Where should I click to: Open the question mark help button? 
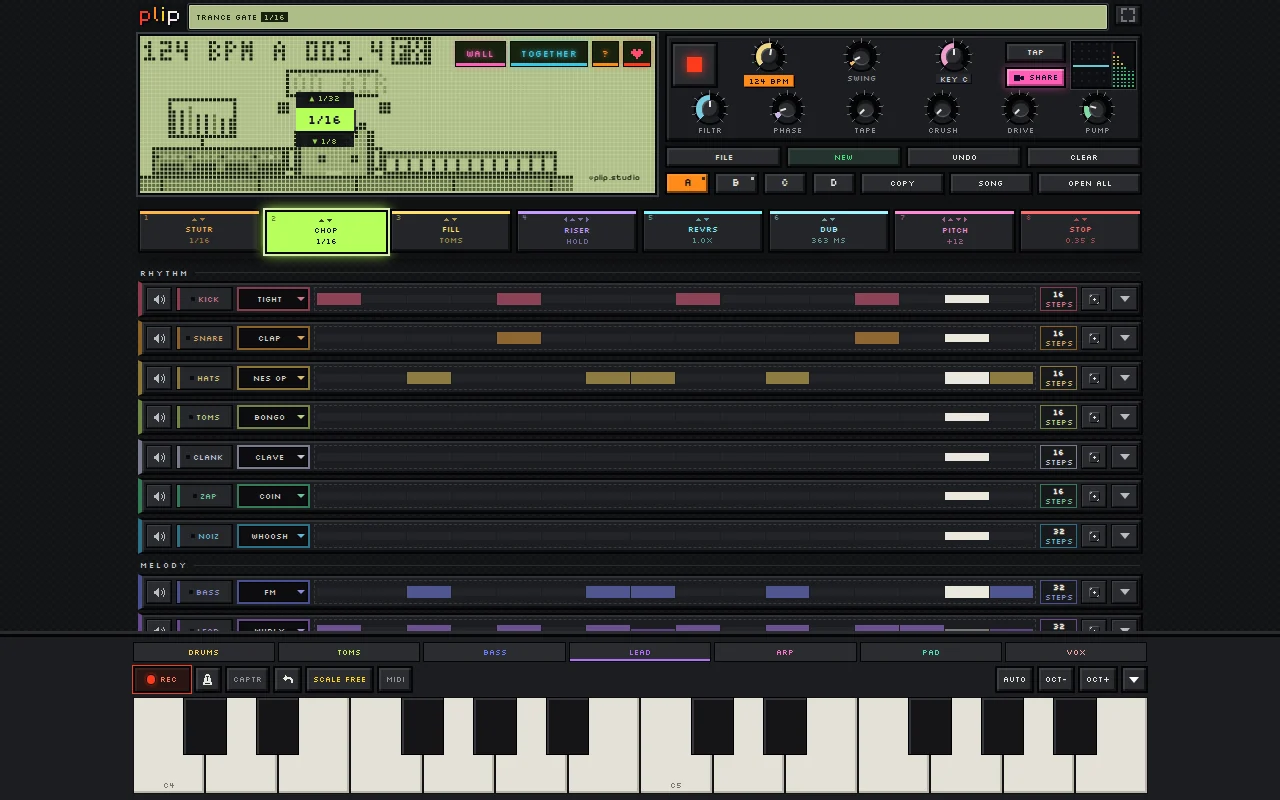(605, 53)
